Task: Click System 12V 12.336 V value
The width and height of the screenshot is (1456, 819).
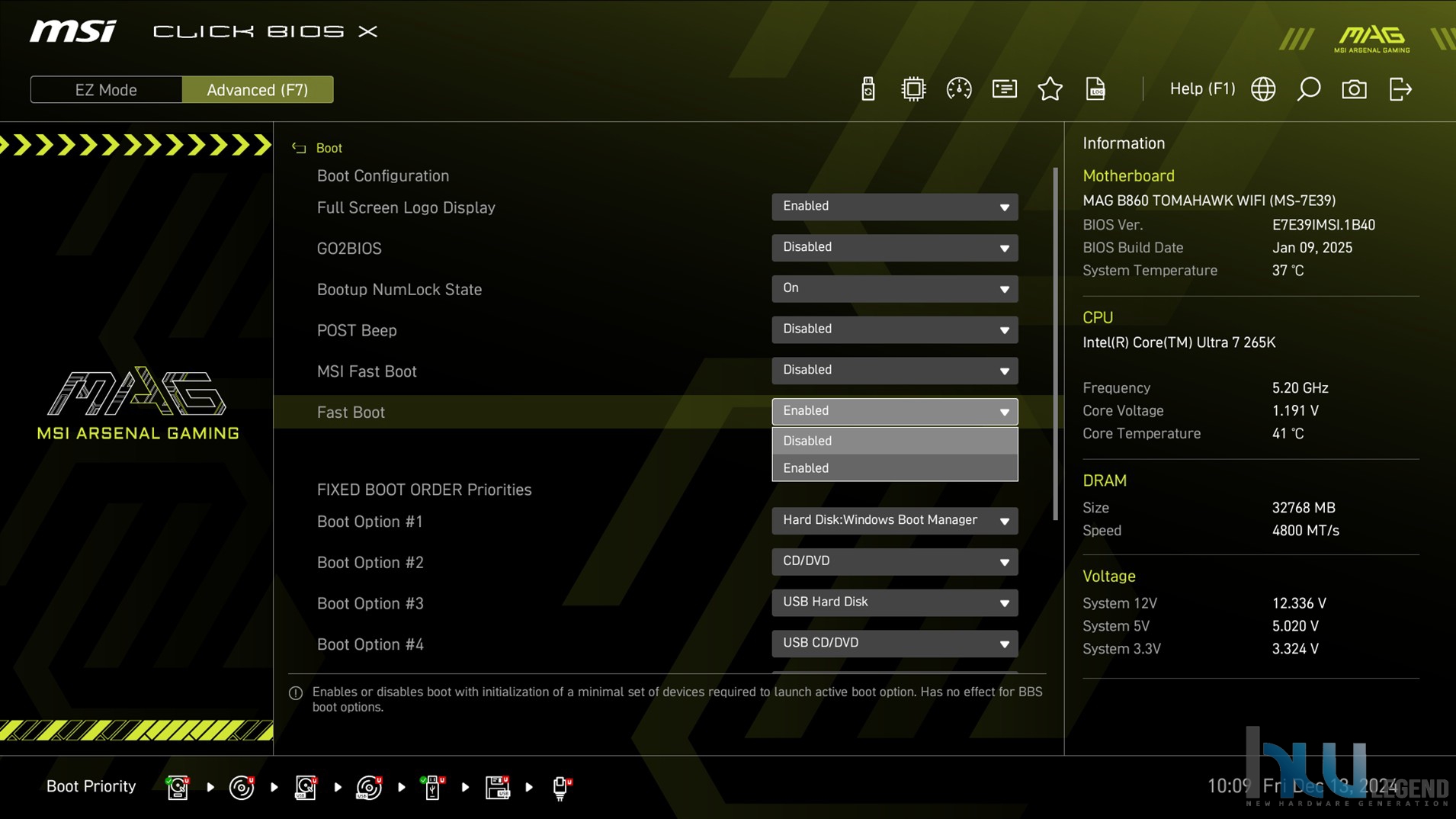Action: pyautogui.click(x=1299, y=603)
